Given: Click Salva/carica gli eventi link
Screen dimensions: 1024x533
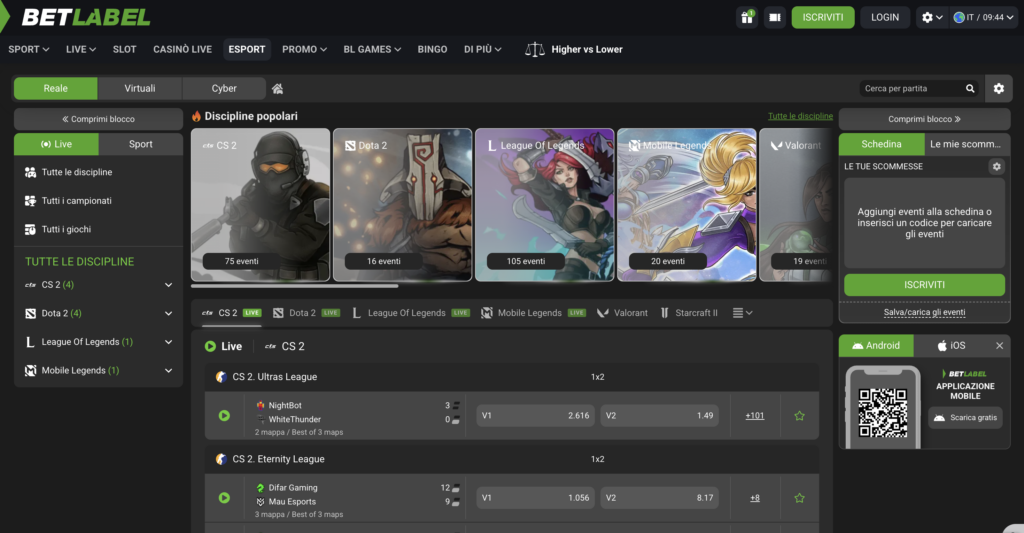Looking at the screenshot, I should click(924, 312).
